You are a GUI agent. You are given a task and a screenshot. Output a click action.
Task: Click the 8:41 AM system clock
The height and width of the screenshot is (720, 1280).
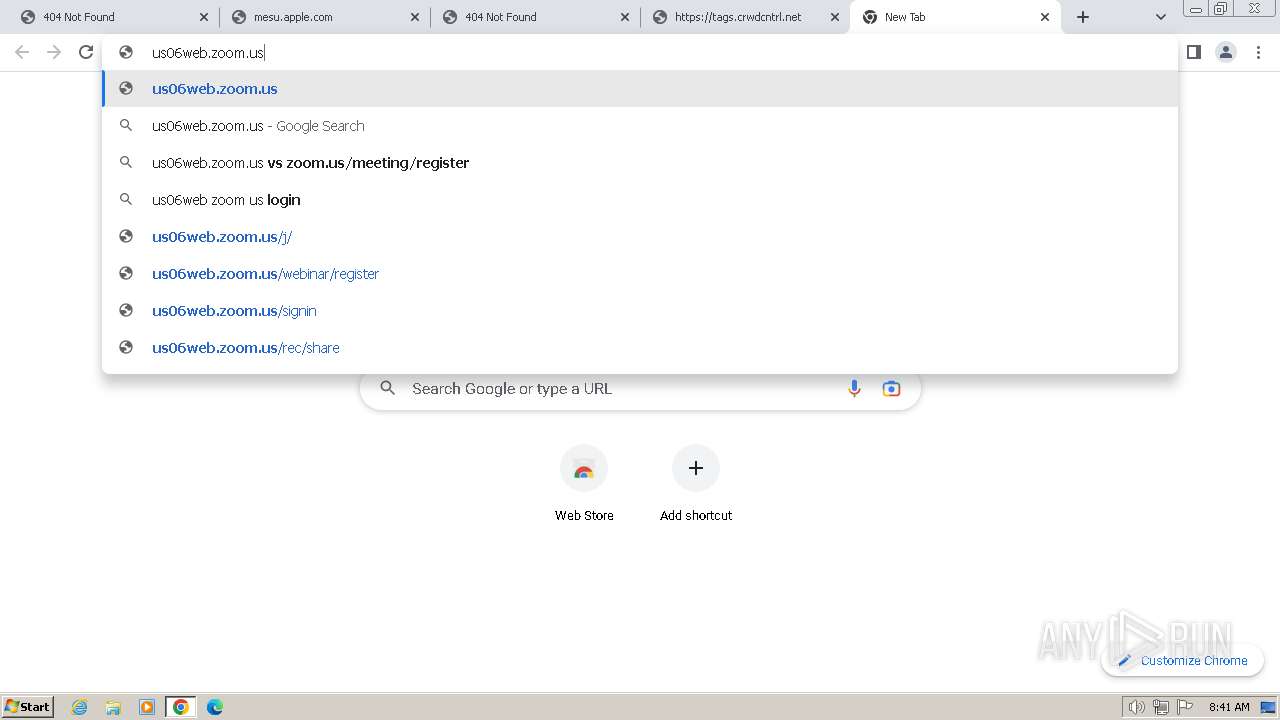point(1229,707)
